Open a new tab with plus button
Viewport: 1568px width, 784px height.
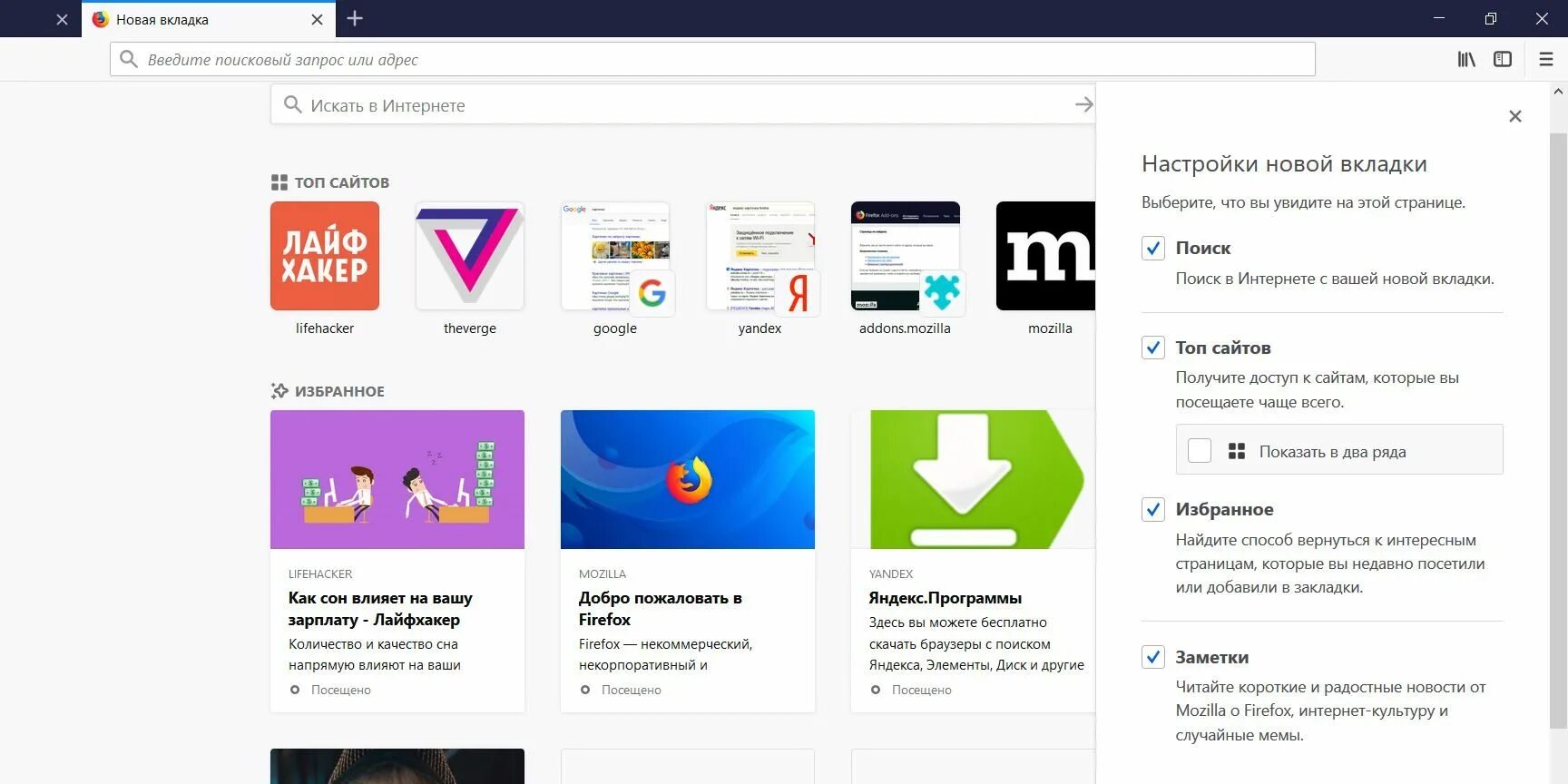[355, 18]
